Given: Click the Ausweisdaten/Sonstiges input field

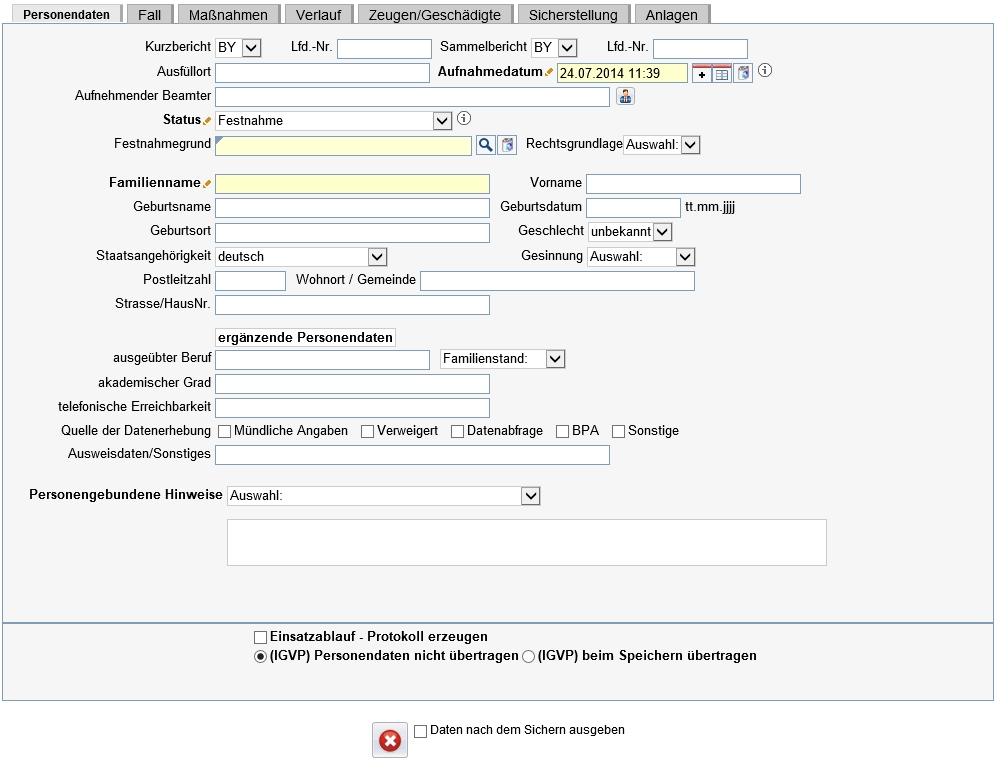Looking at the screenshot, I should click(412, 455).
